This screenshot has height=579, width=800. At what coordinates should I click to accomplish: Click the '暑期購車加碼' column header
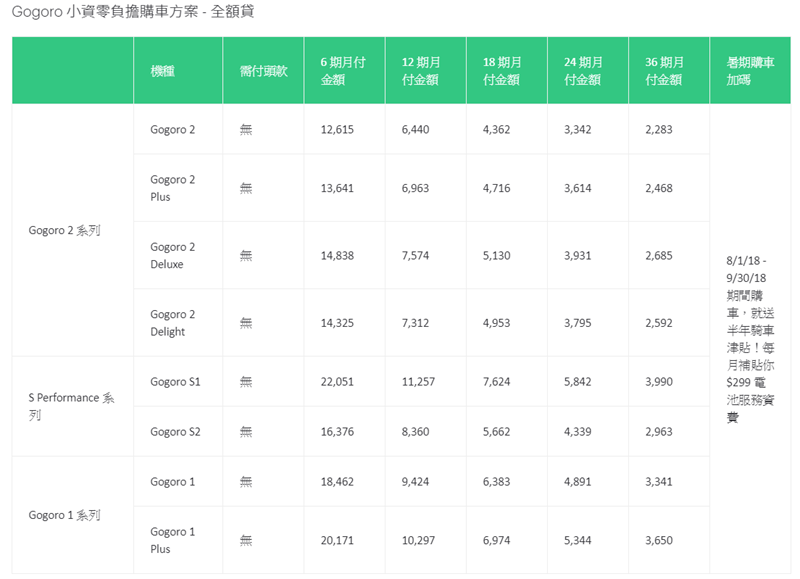[x=749, y=71]
